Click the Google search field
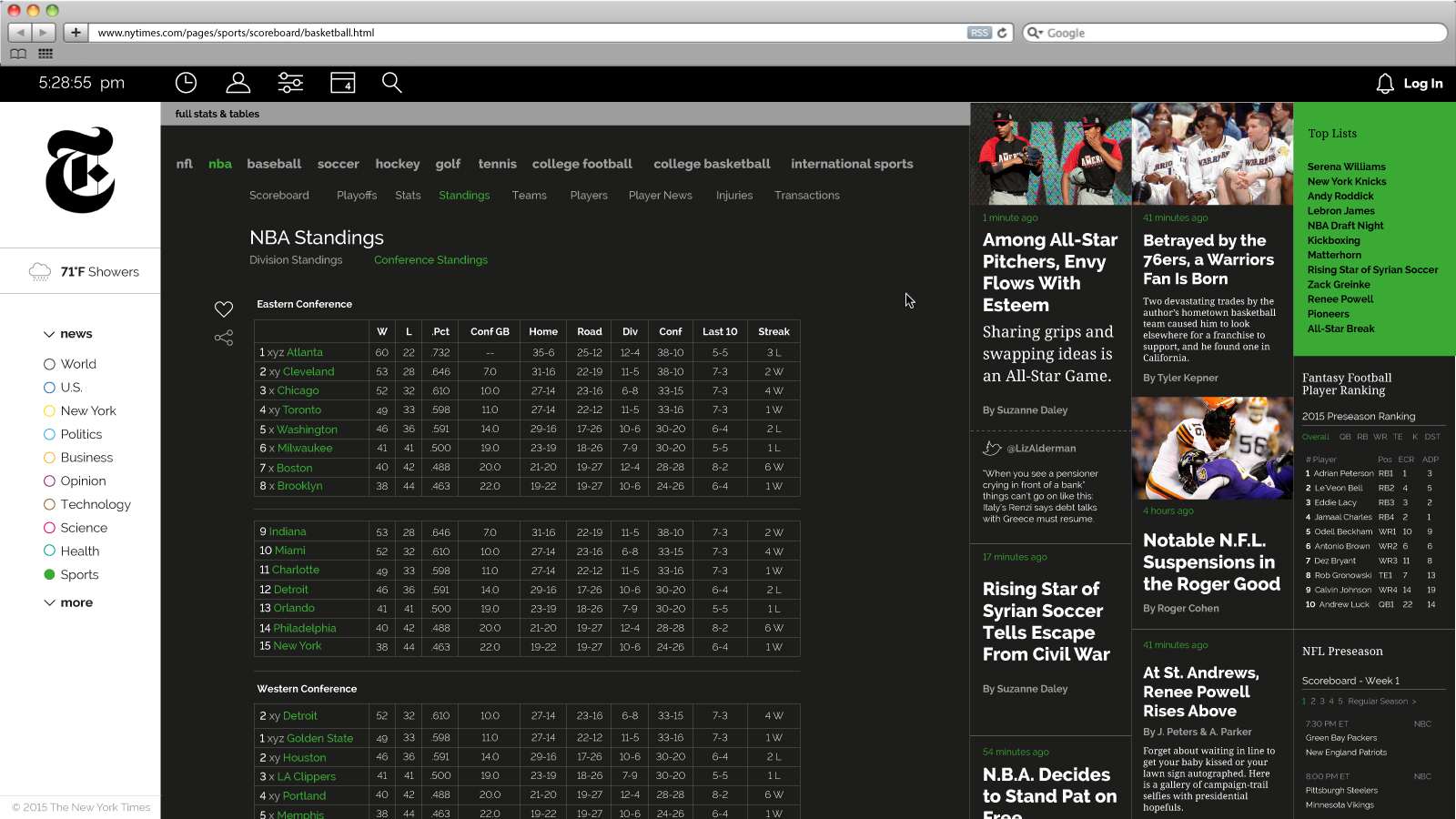 (1235, 33)
